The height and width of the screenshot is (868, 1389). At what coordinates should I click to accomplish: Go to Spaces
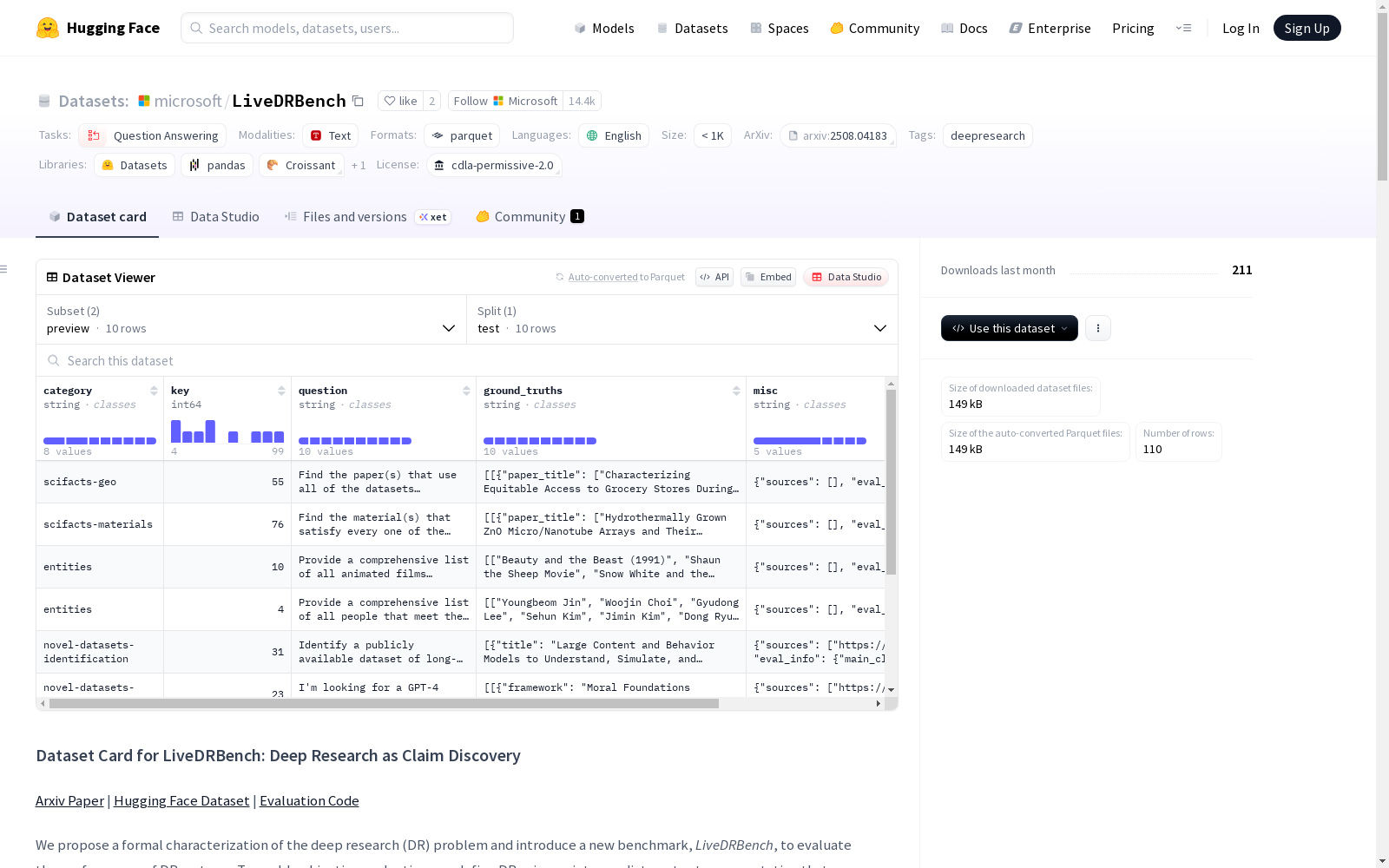pyautogui.click(x=779, y=28)
